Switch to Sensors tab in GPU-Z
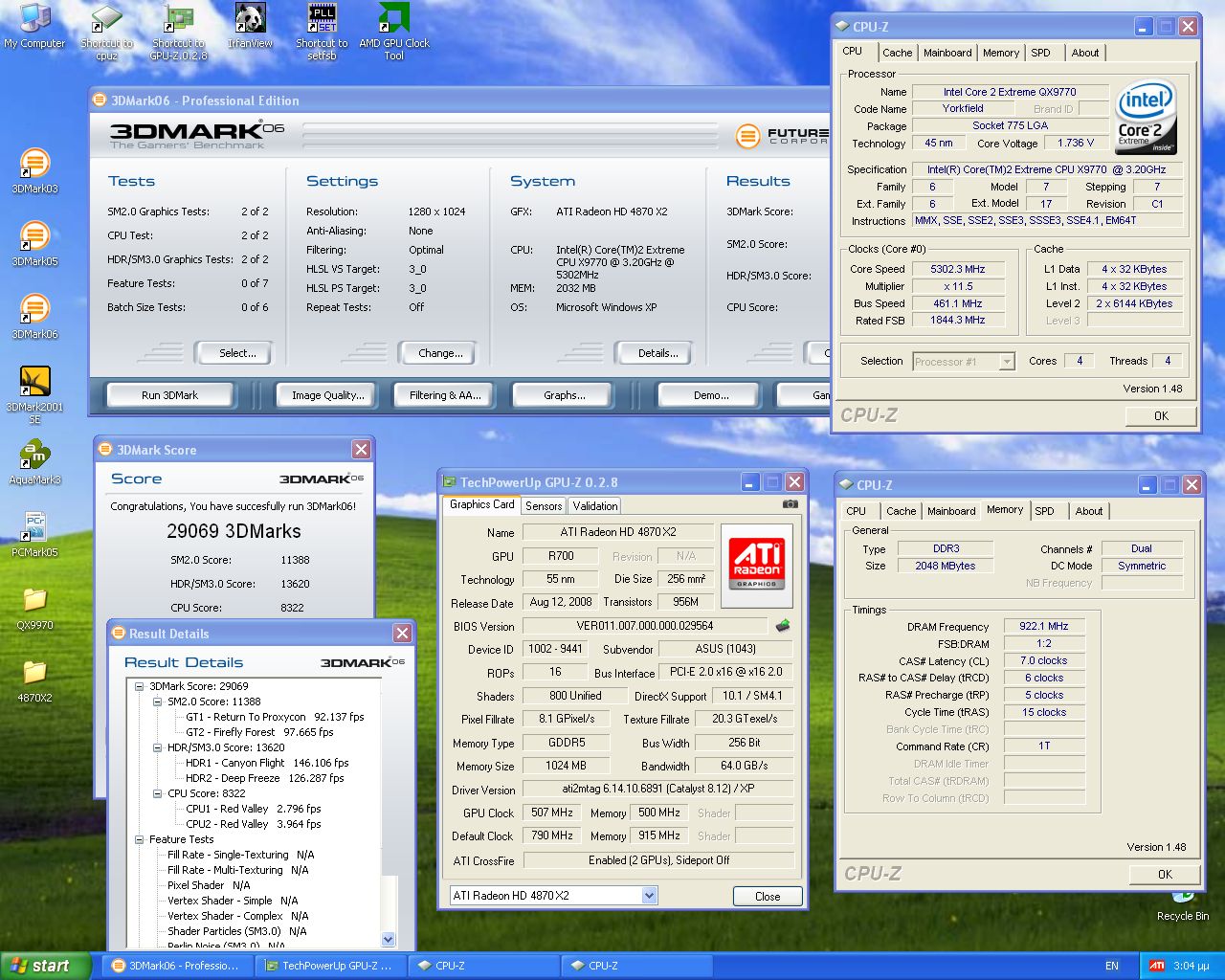The width and height of the screenshot is (1225, 980). (544, 506)
